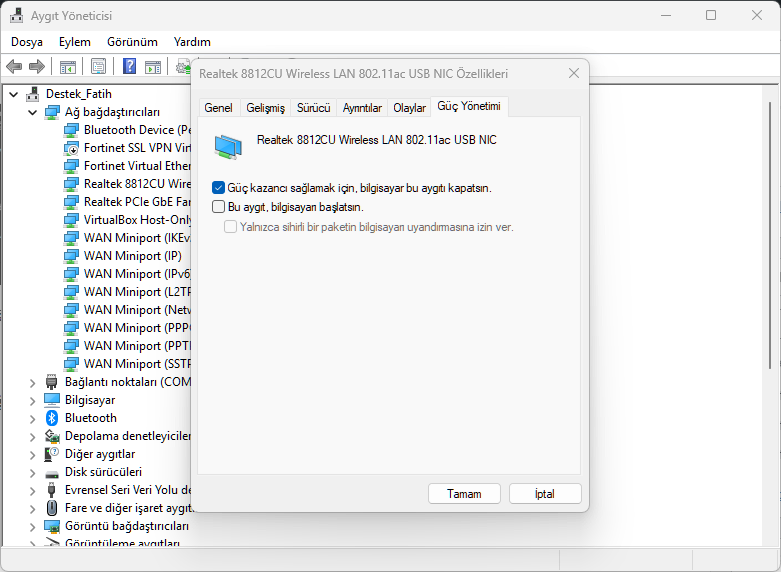This screenshot has width=781, height=572.
Task: Switch to the Olaylar tab
Action: pos(409,108)
